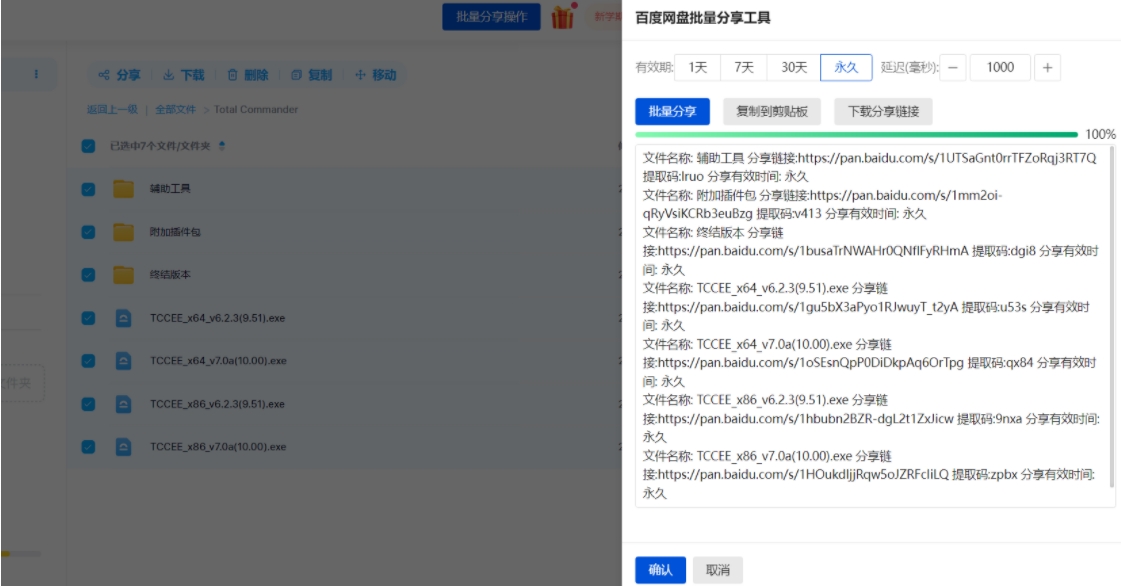Screen dimensions: 1121x586
Task: Select the TCCEE_x86_v7.0a(10.00).exe file name
Action: [x=218, y=447]
